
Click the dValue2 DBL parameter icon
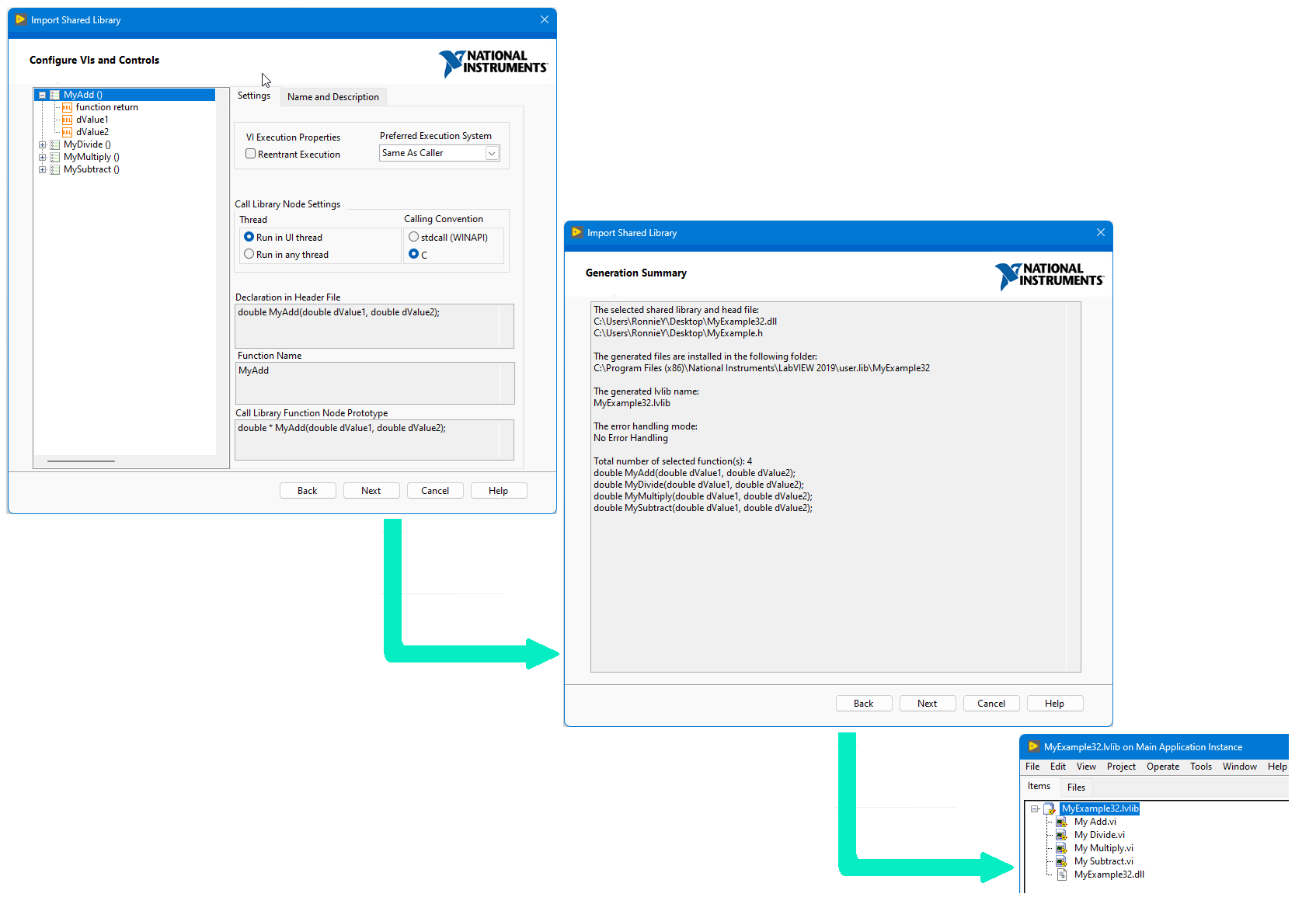[68, 132]
